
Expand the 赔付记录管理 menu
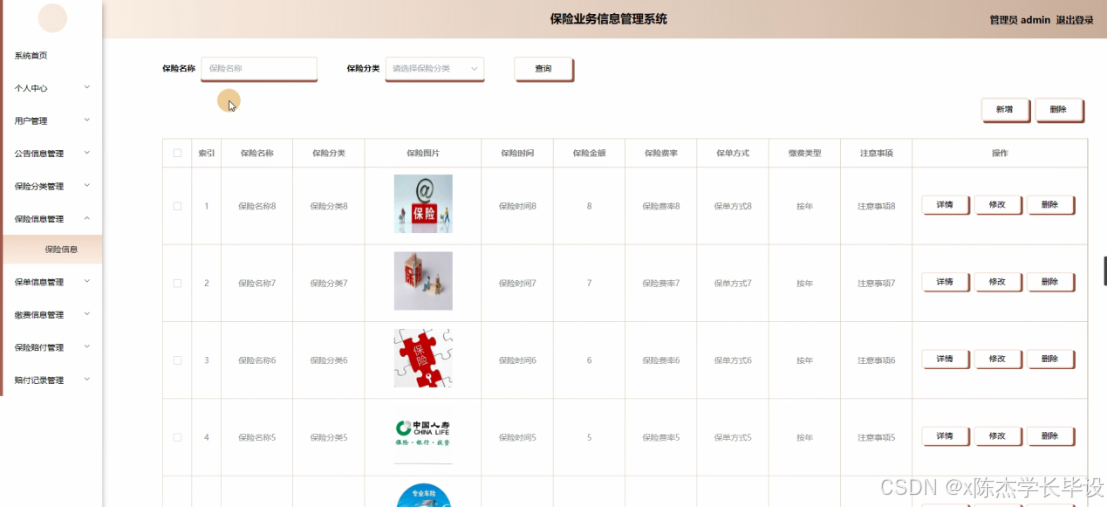[x=51, y=380]
